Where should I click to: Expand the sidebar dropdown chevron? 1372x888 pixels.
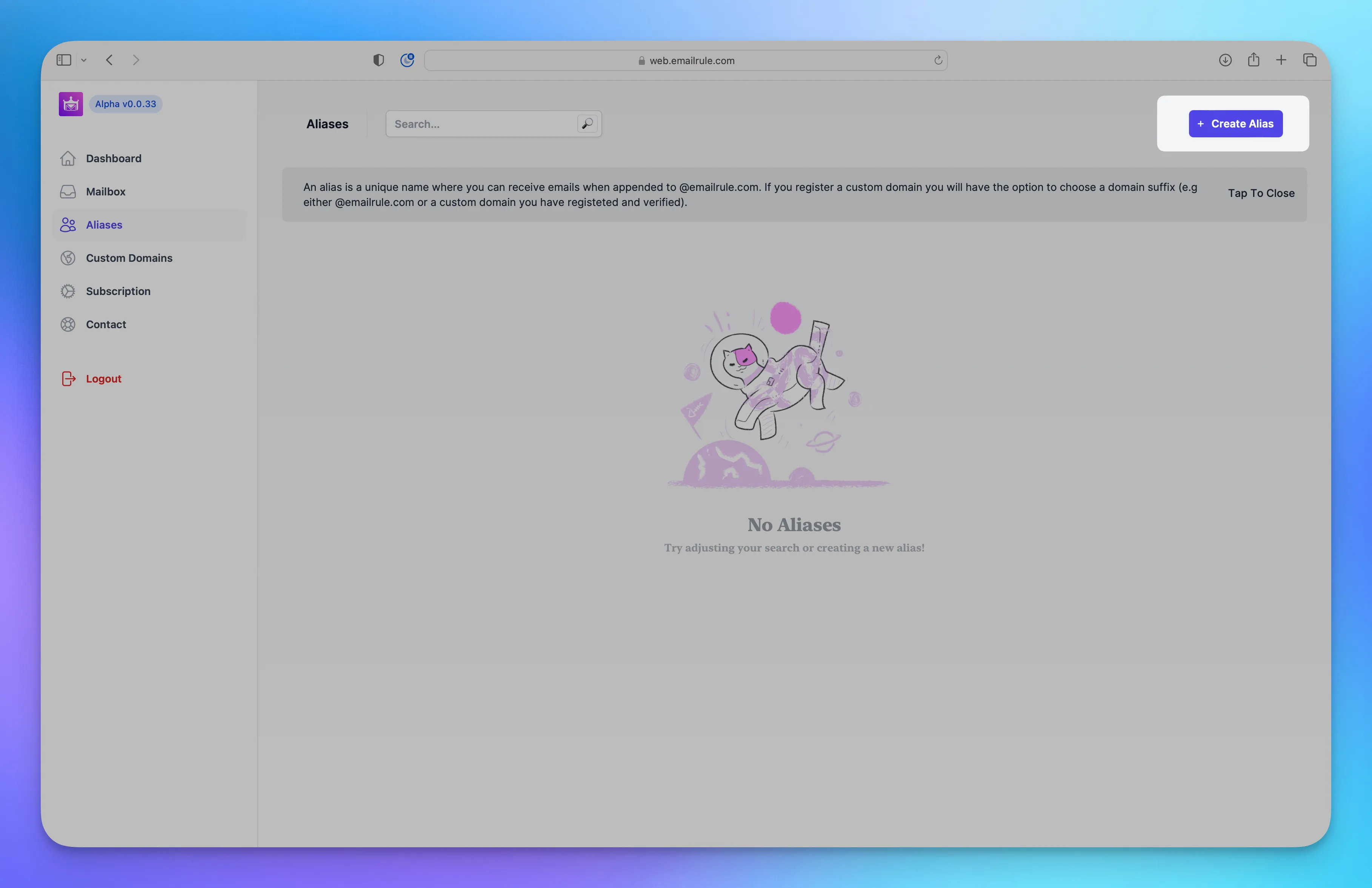pos(84,60)
